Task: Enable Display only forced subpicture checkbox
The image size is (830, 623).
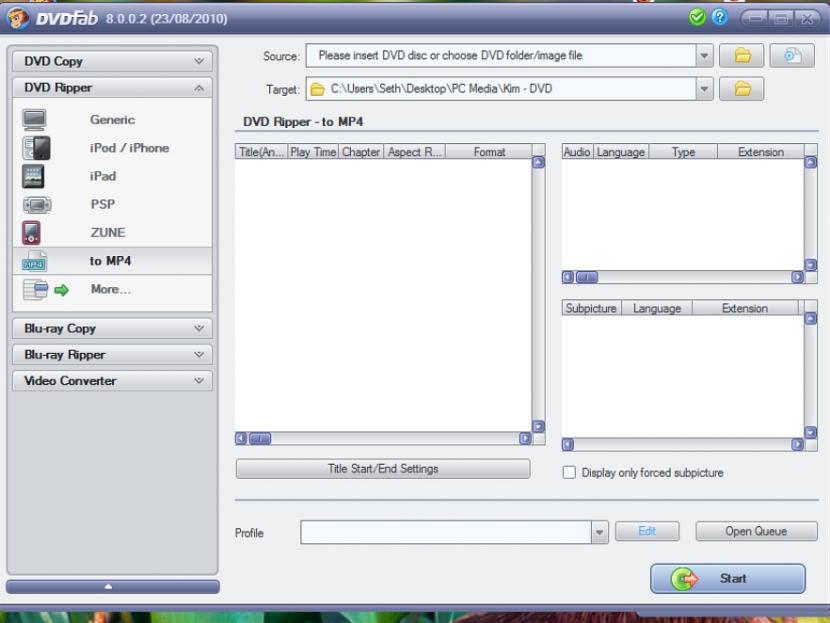Action: (x=569, y=472)
